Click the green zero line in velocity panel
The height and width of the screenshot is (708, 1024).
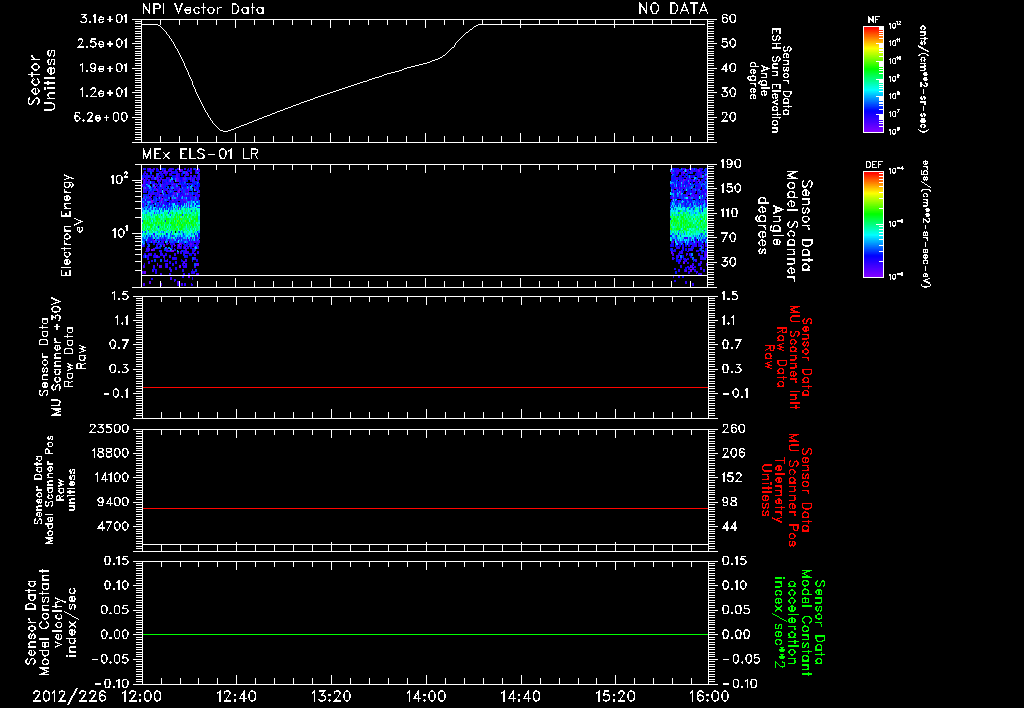click(424, 634)
